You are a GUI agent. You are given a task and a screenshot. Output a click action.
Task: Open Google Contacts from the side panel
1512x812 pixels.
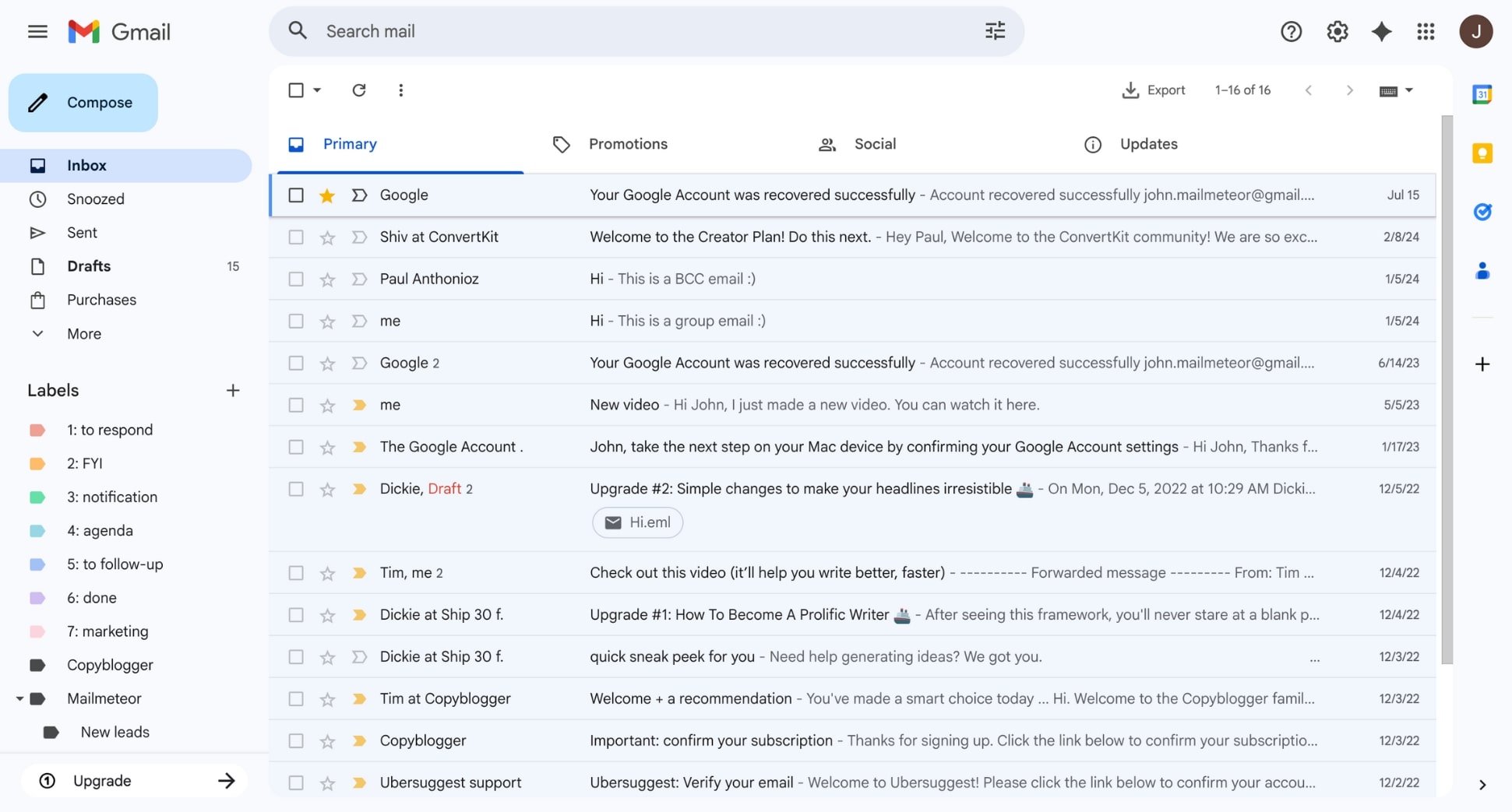(x=1483, y=270)
